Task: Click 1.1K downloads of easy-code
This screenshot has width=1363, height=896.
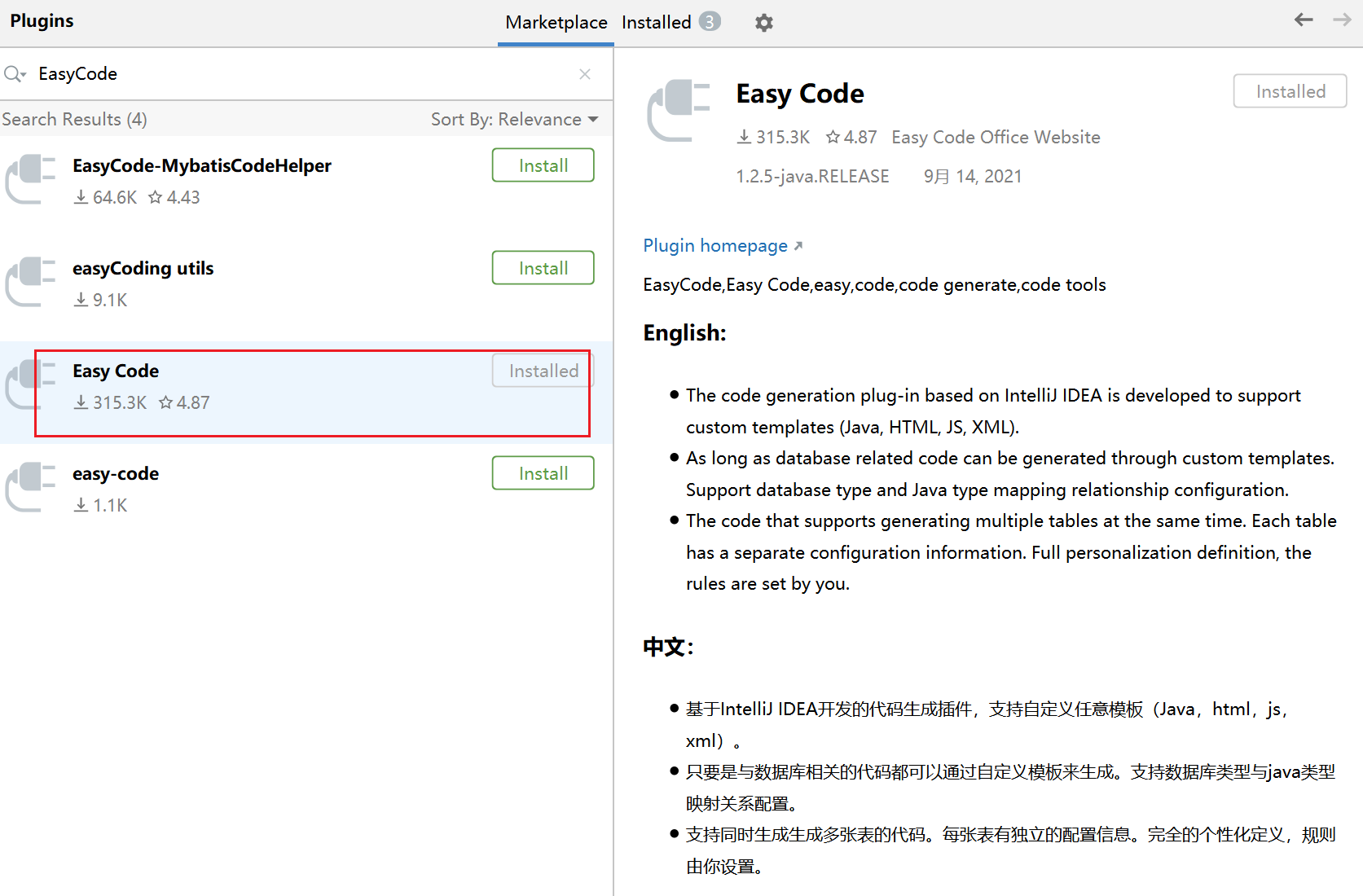Action: tap(100, 505)
